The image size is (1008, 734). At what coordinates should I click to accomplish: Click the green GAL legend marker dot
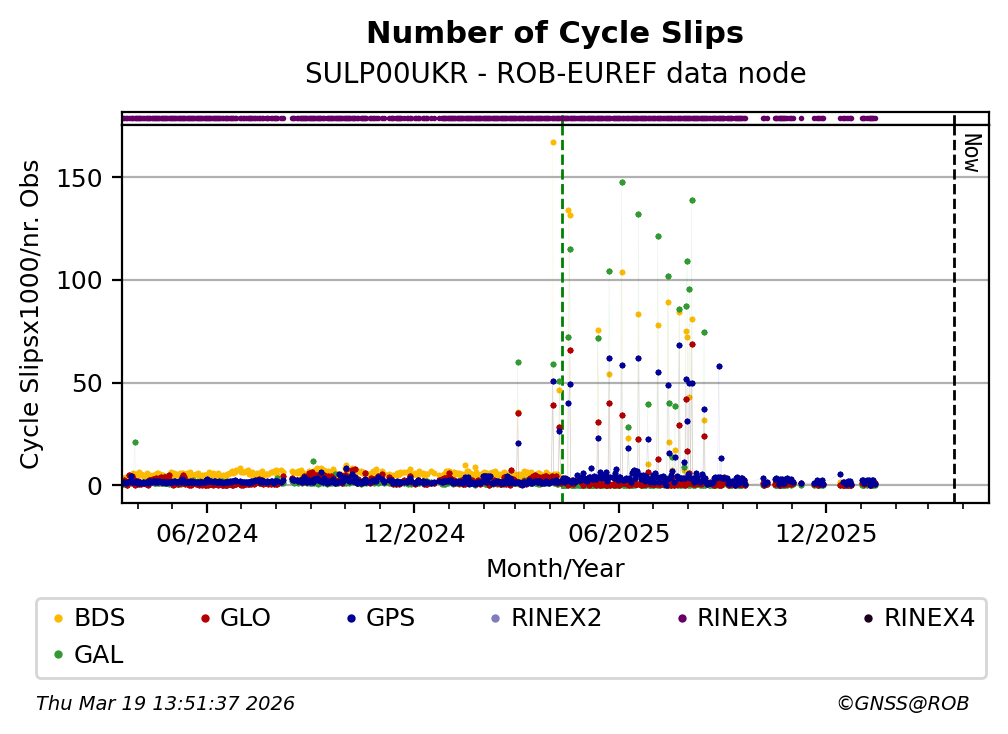58,655
